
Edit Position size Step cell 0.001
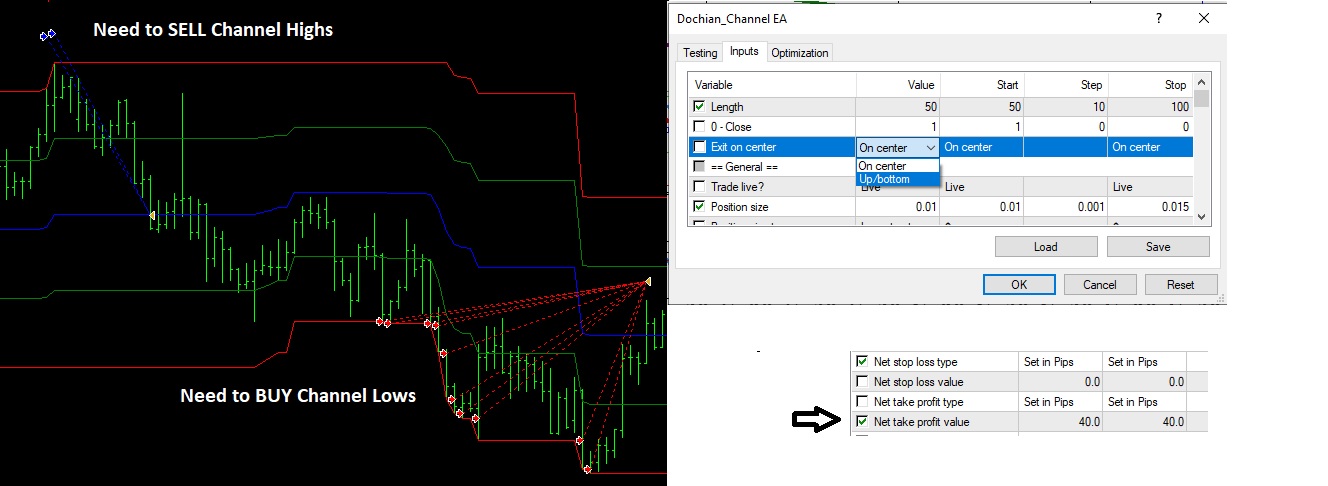click(1066, 207)
